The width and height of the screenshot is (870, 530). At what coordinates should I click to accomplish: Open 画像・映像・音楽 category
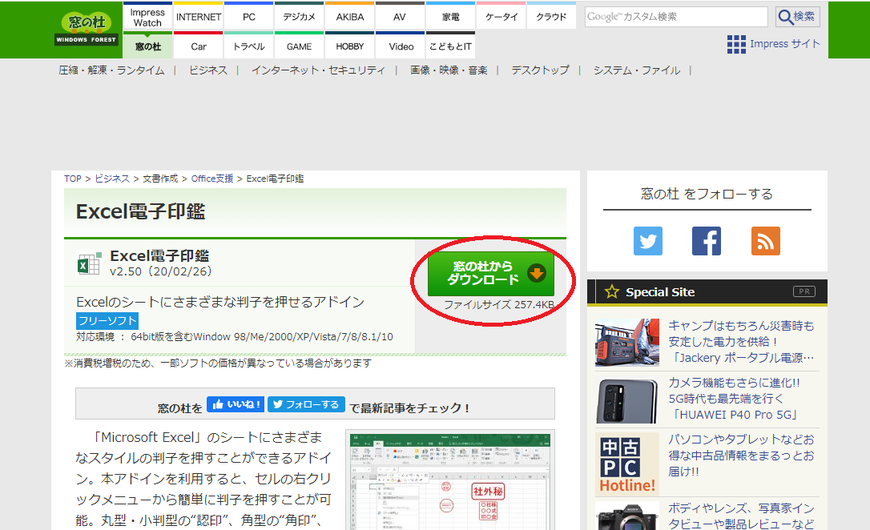(x=448, y=70)
